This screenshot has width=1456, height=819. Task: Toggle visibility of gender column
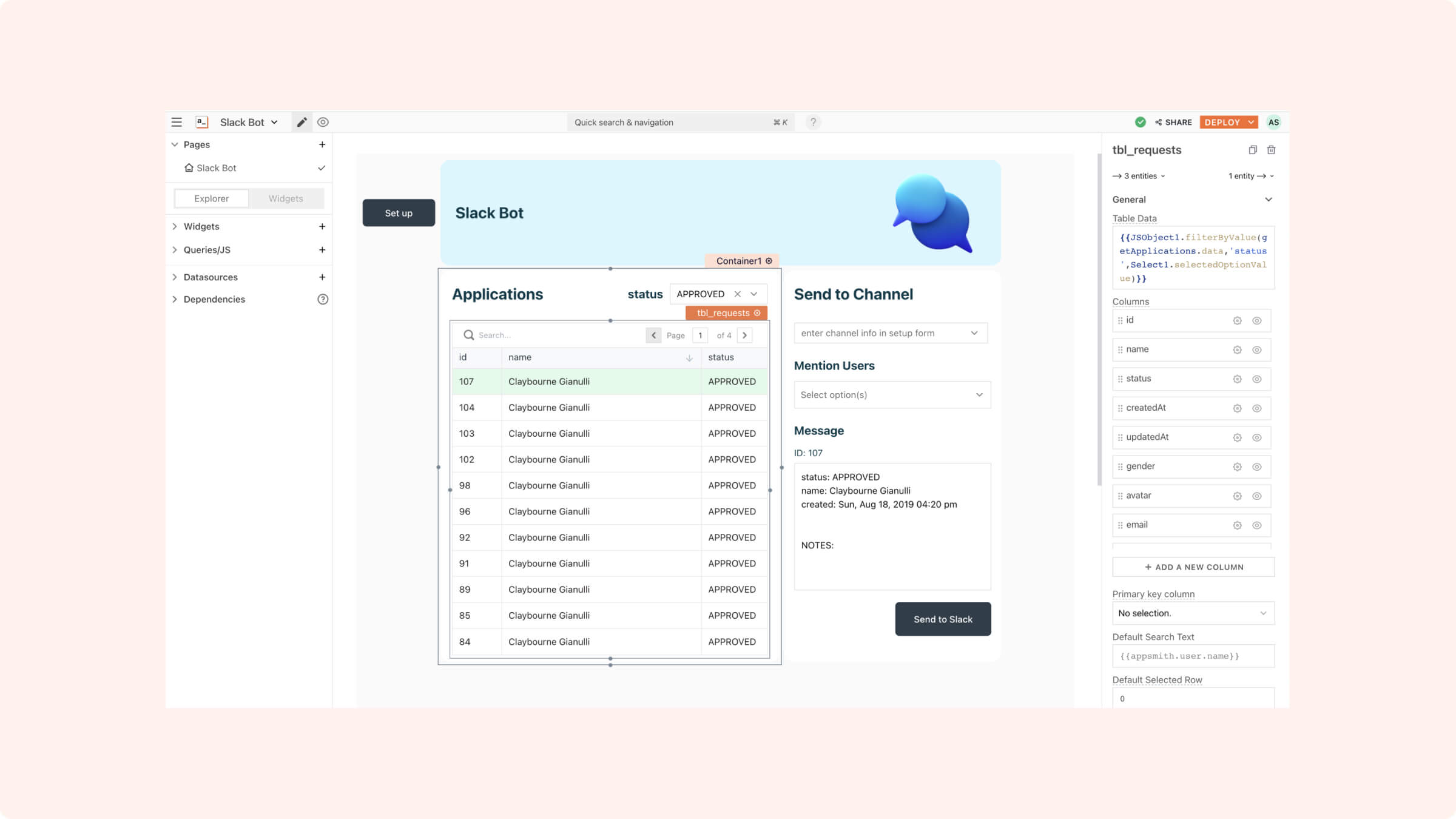click(1257, 467)
